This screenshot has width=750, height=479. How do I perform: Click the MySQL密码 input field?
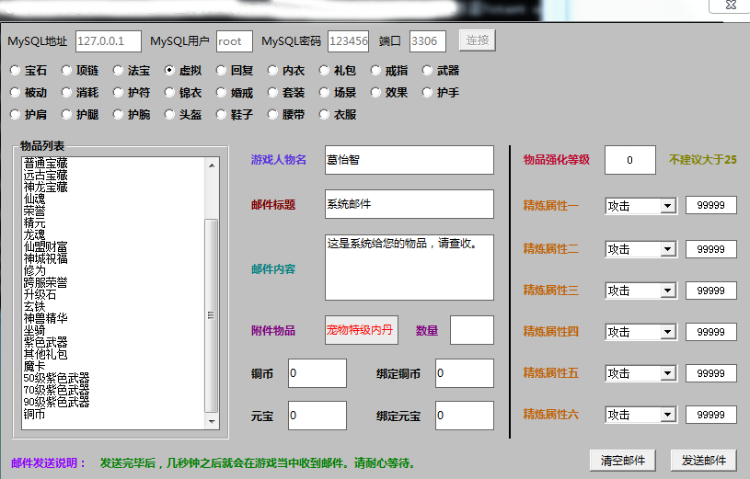pos(348,41)
